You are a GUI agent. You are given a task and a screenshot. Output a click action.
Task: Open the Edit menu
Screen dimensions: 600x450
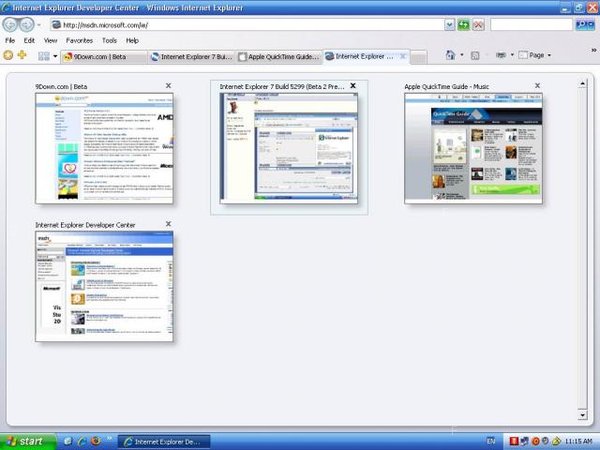coord(29,41)
